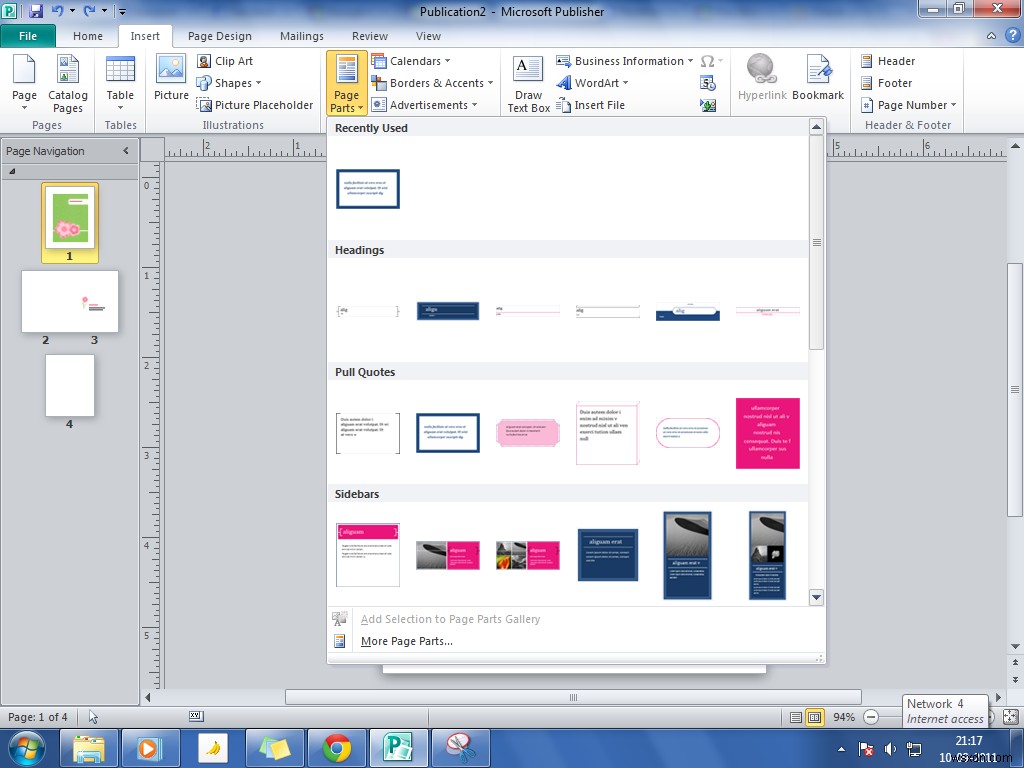Collapse the Page Navigation pane
Image resolution: width=1024 pixels, height=768 pixels.
(125, 151)
